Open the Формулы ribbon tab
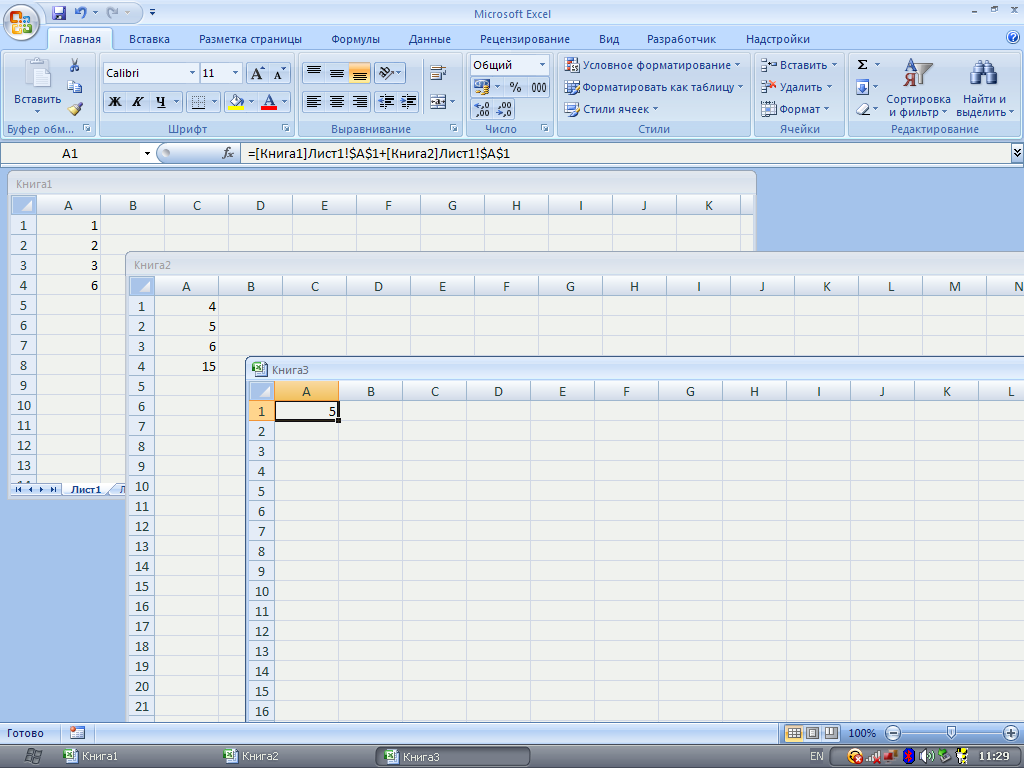Viewport: 1024px width, 768px height. click(355, 39)
